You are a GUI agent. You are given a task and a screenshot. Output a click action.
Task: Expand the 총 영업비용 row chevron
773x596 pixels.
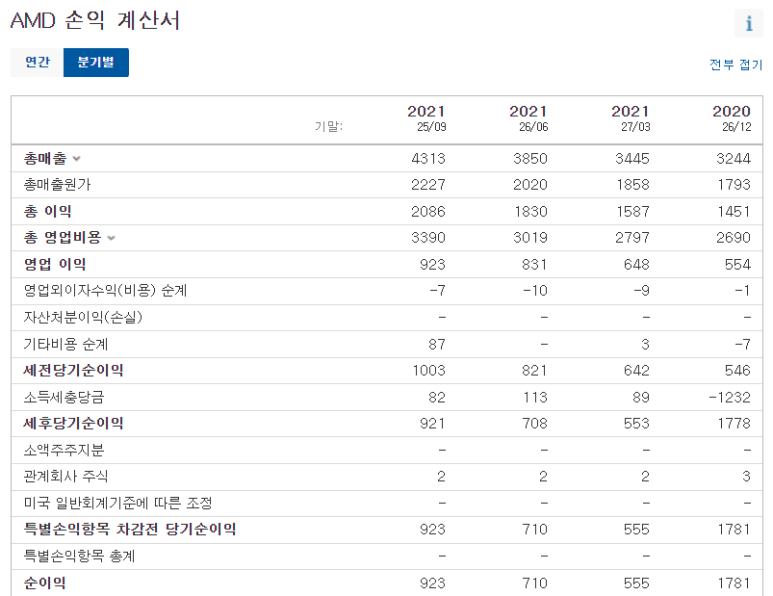(x=111, y=238)
